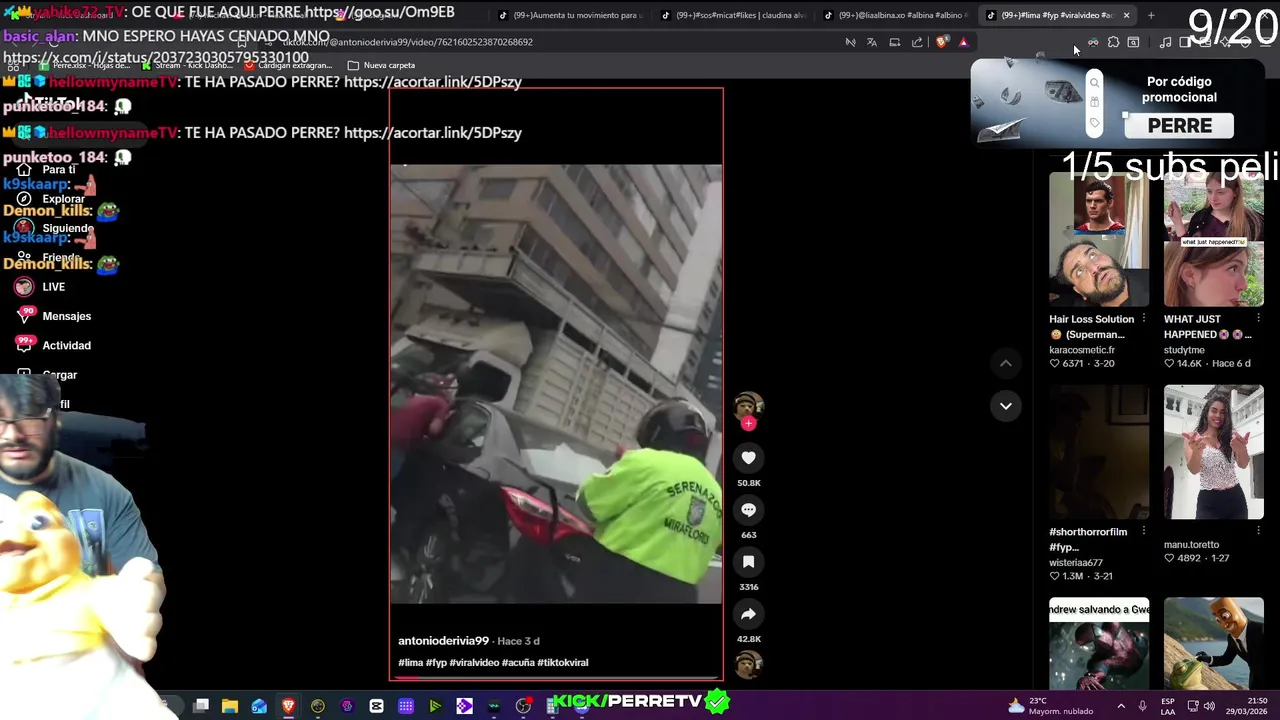This screenshot has height=720, width=1280.
Task: Open the browser extensions puzzle icon
Action: tap(1113, 42)
